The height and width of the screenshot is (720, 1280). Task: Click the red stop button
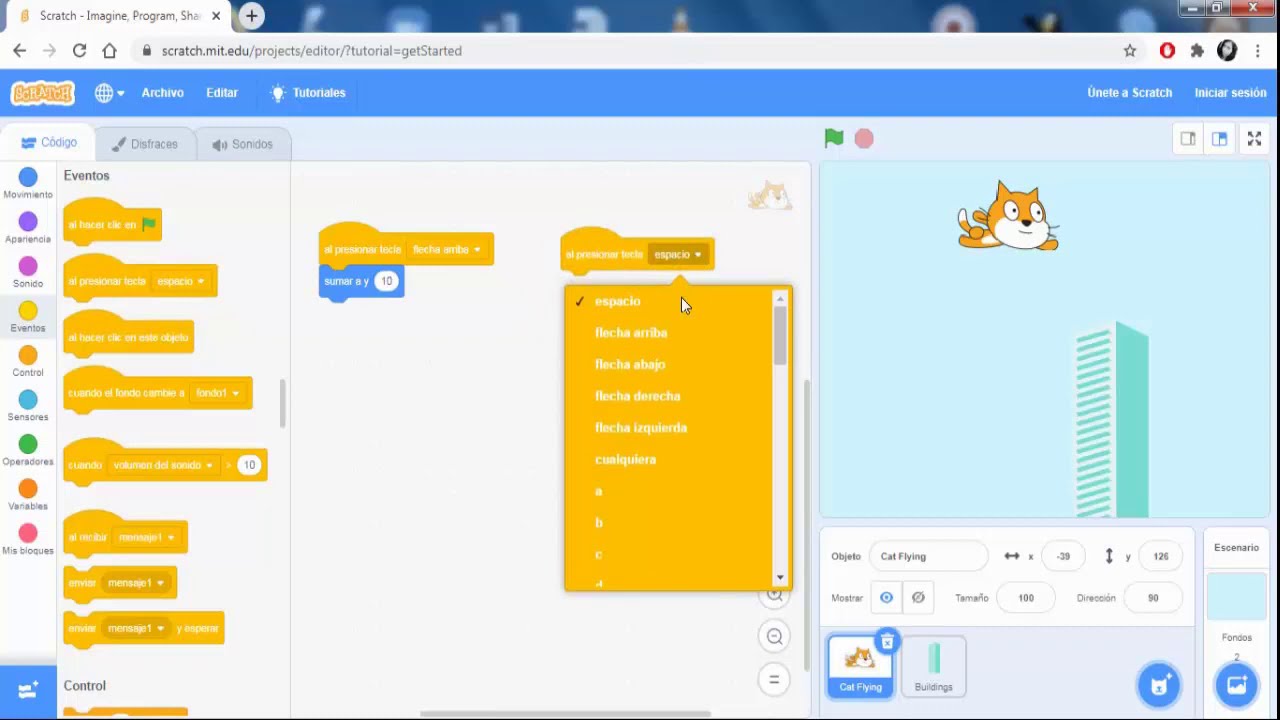pyautogui.click(x=864, y=139)
